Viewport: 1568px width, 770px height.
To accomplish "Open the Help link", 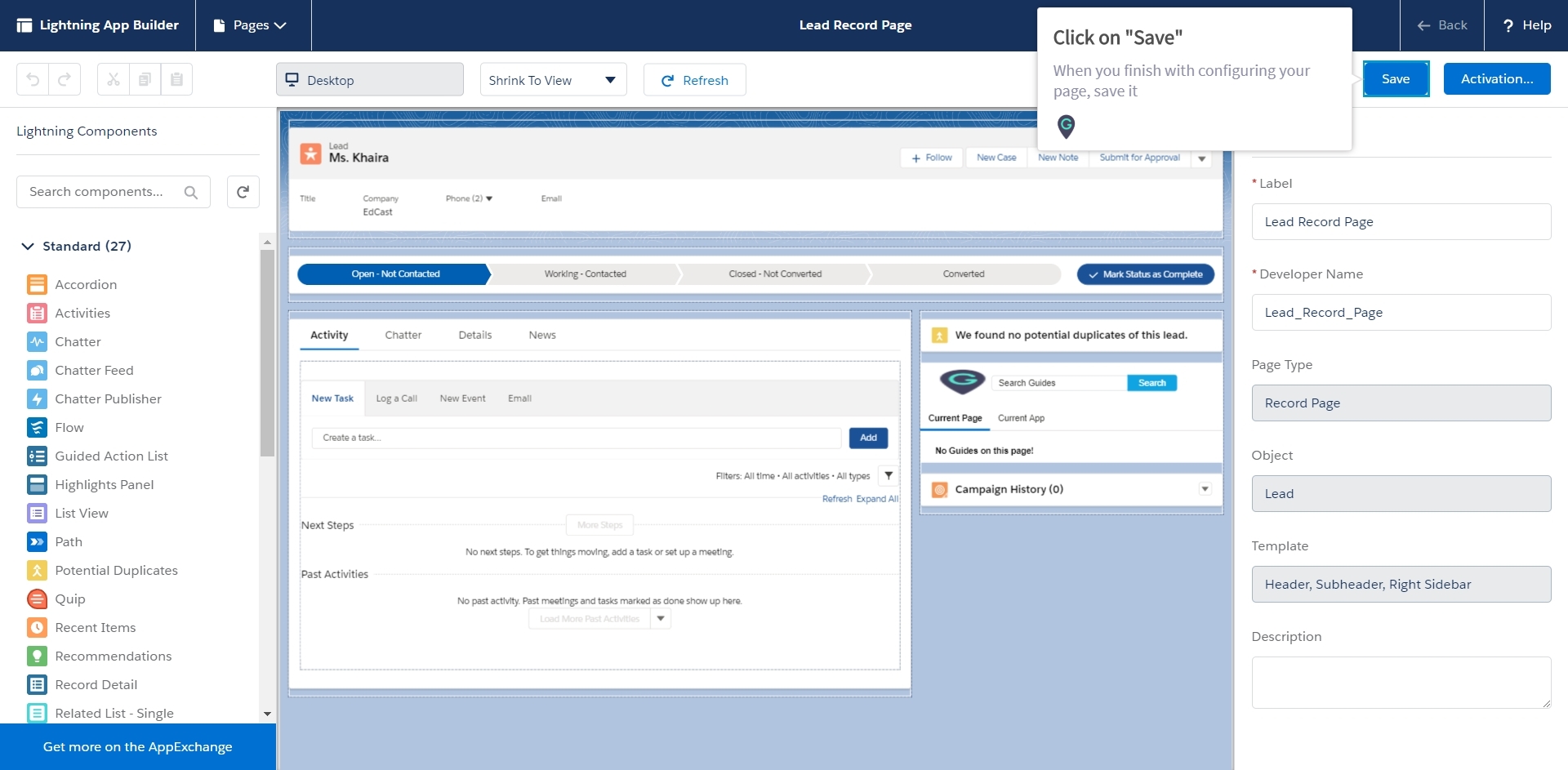I will pyautogui.click(x=1526, y=25).
